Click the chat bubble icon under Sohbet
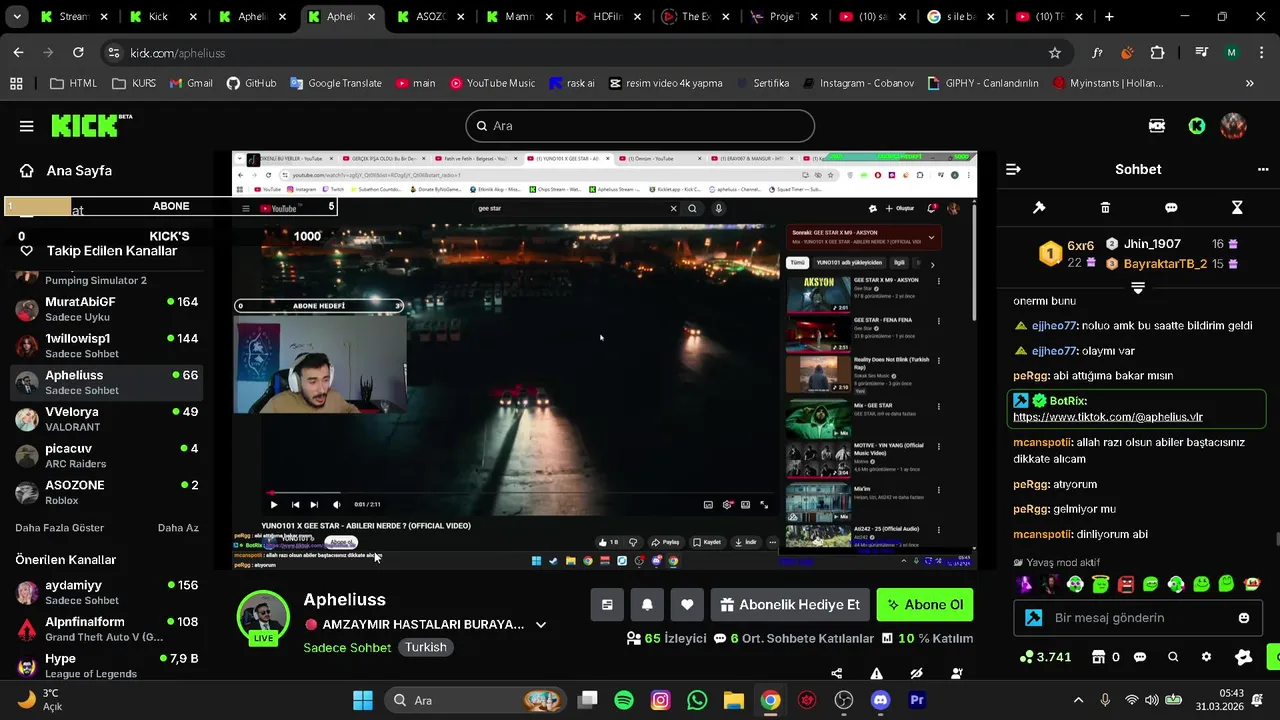This screenshot has height=720, width=1280. coord(1171,208)
